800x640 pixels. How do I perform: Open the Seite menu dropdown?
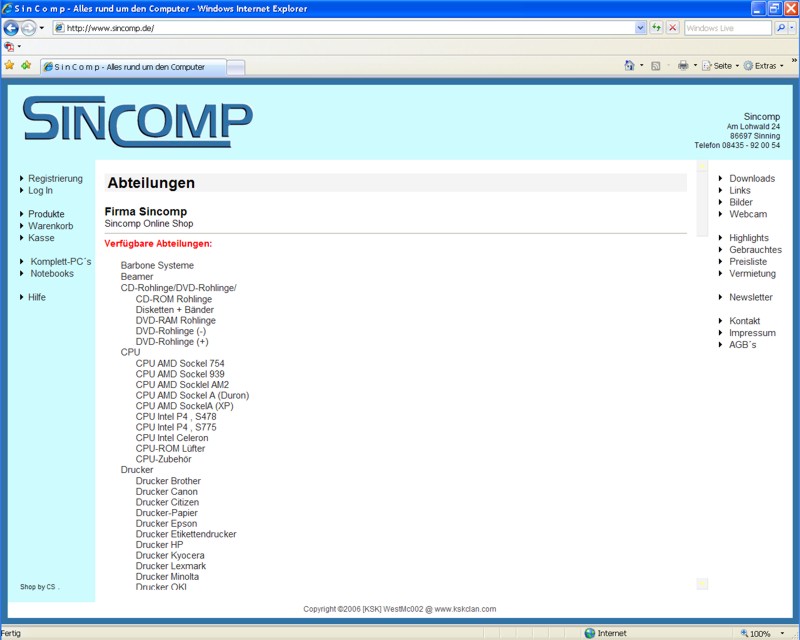coord(722,66)
